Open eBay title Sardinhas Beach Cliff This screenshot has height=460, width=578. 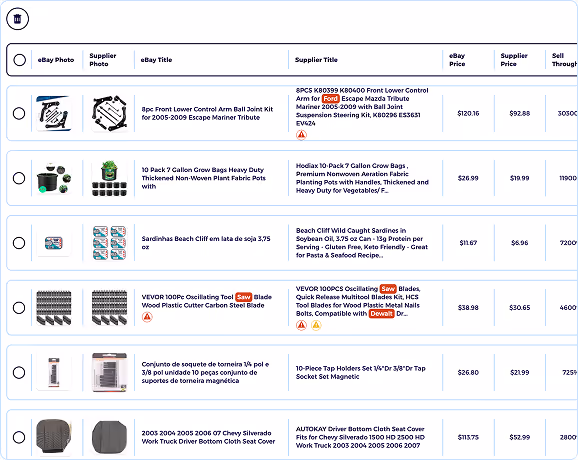[206, 243]
